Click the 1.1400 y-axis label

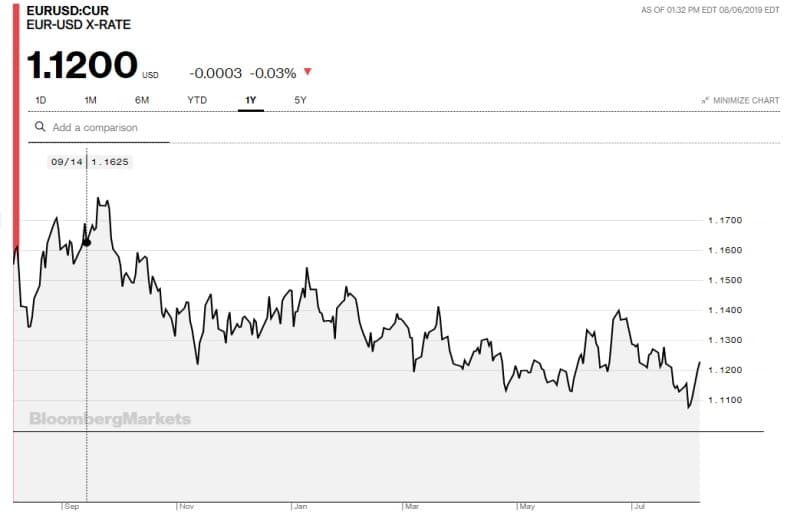click(725, 310)
